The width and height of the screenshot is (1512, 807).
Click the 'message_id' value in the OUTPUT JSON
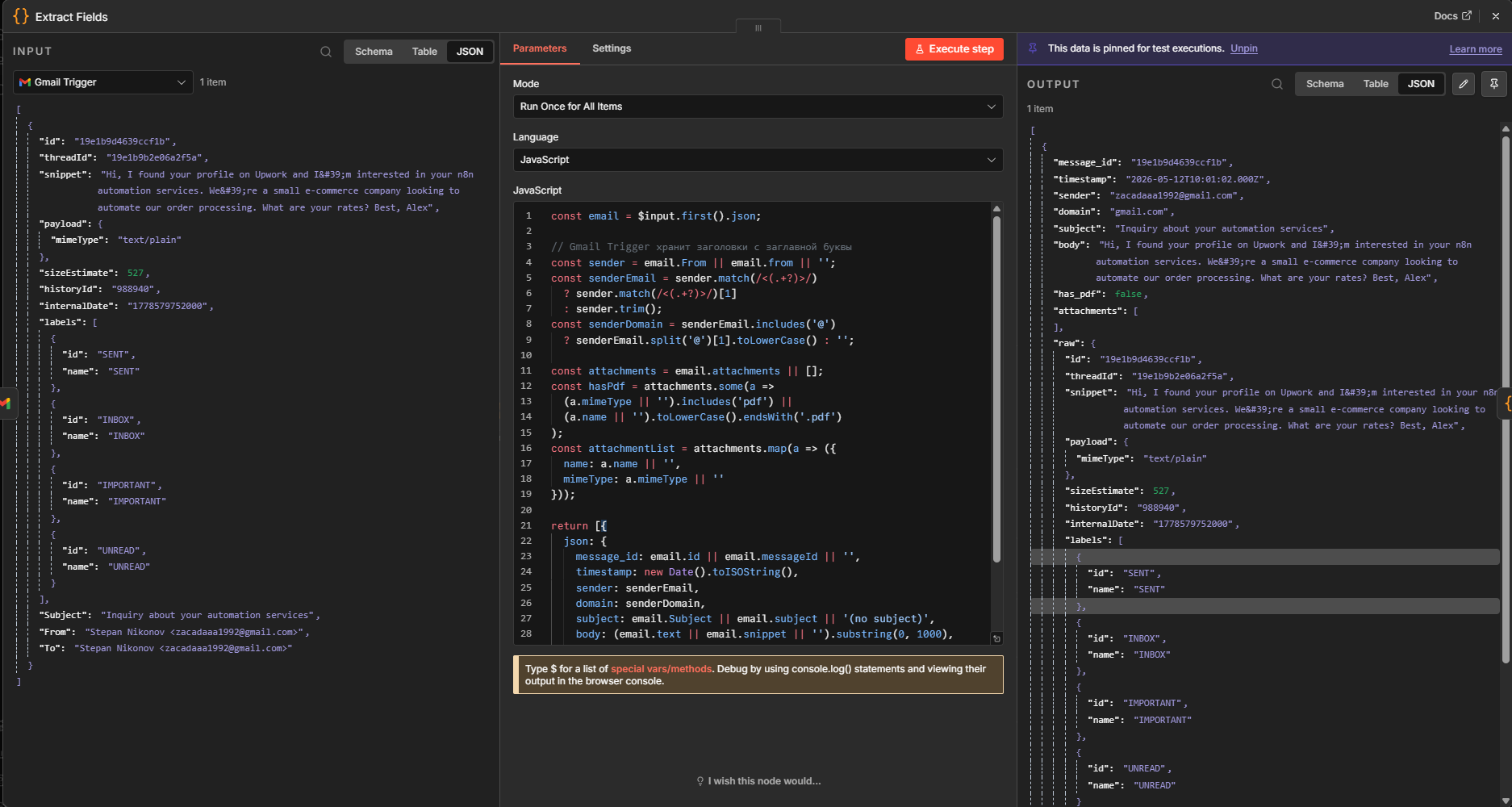point(1181,162)
